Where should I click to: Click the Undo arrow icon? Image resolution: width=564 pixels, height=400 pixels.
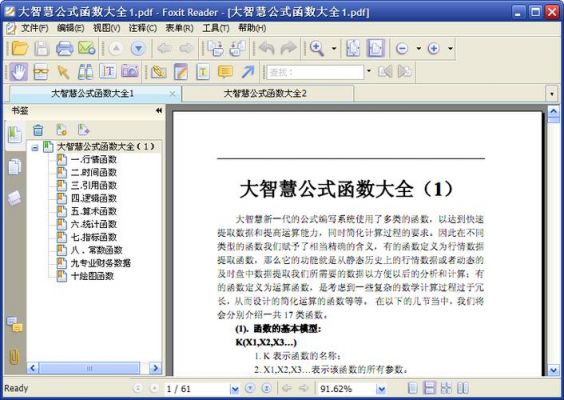(267, 48)
